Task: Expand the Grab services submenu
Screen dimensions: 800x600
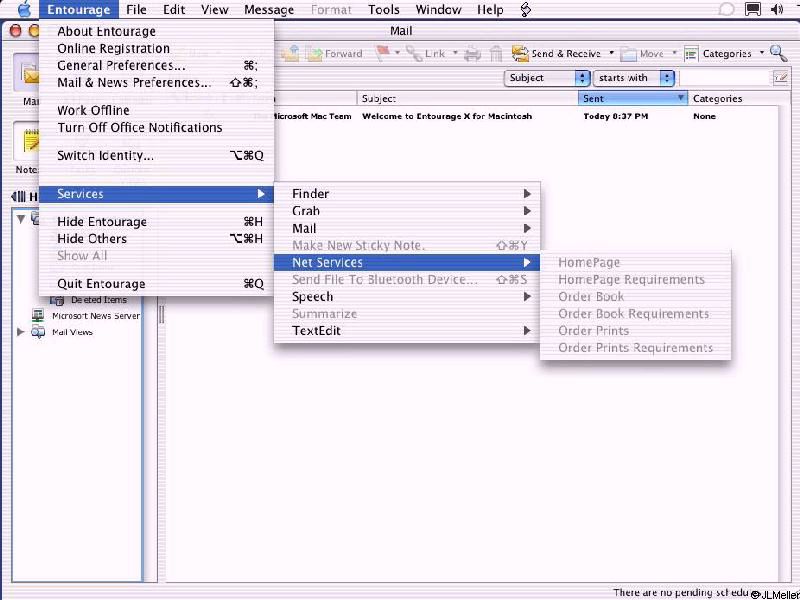Action: pyautogui.click(x=407, y=211)
